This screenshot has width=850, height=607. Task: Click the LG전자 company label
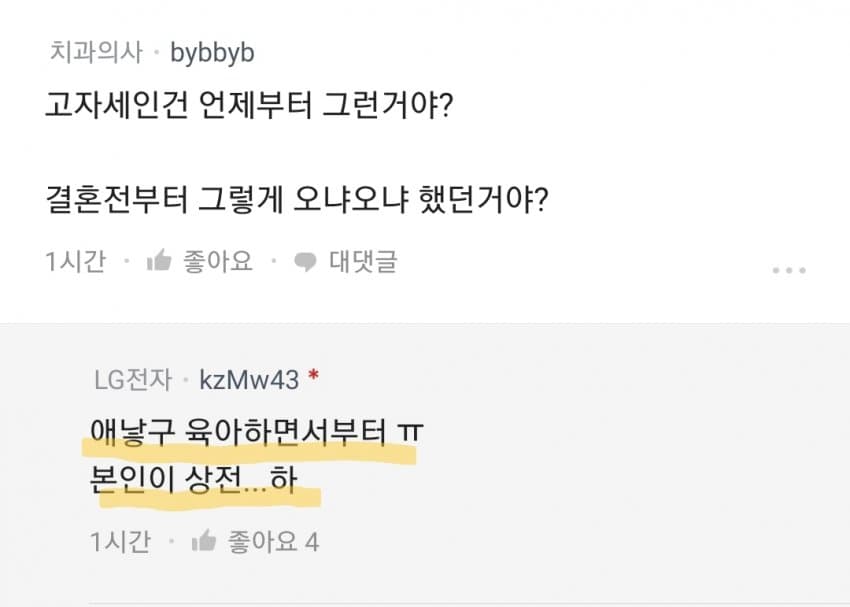[x=133, y=380]
